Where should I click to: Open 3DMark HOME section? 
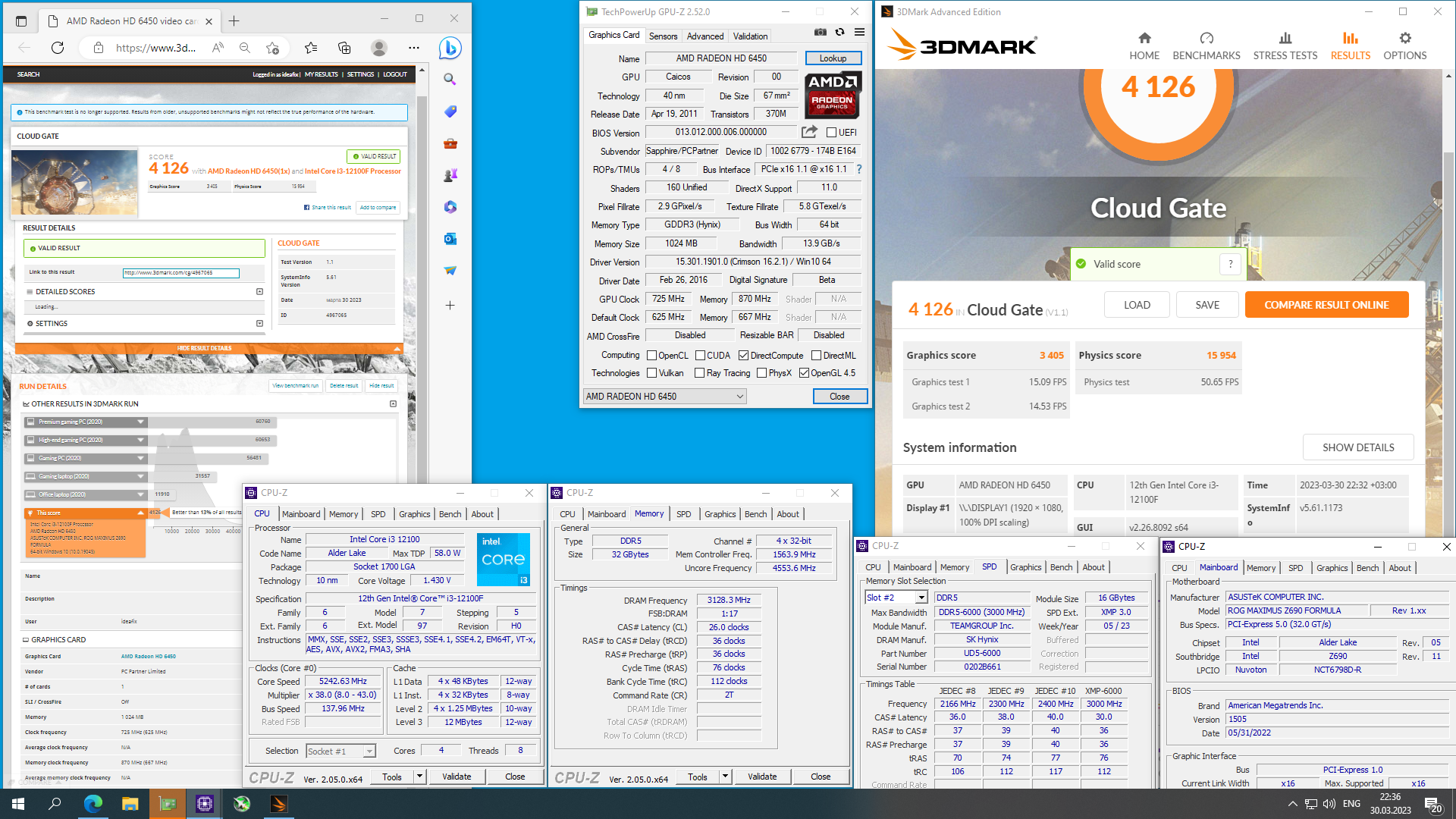(x=1144, y=46)
